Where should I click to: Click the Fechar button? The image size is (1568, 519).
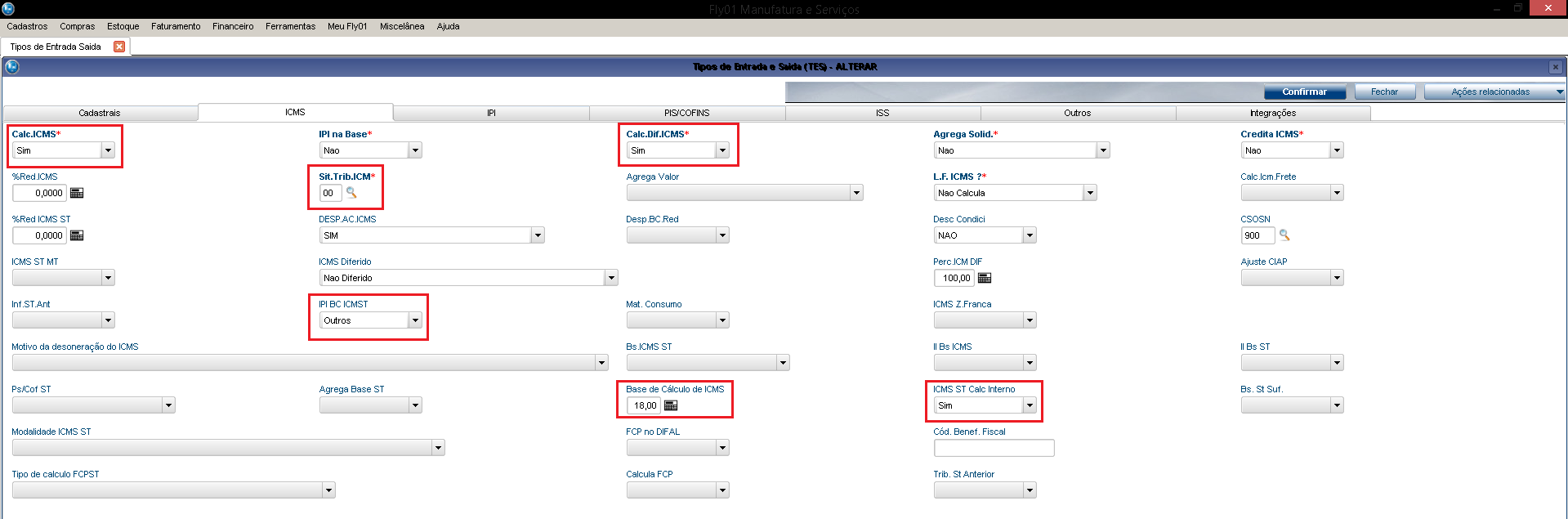pyautogui.click(x=1384, y=92)
